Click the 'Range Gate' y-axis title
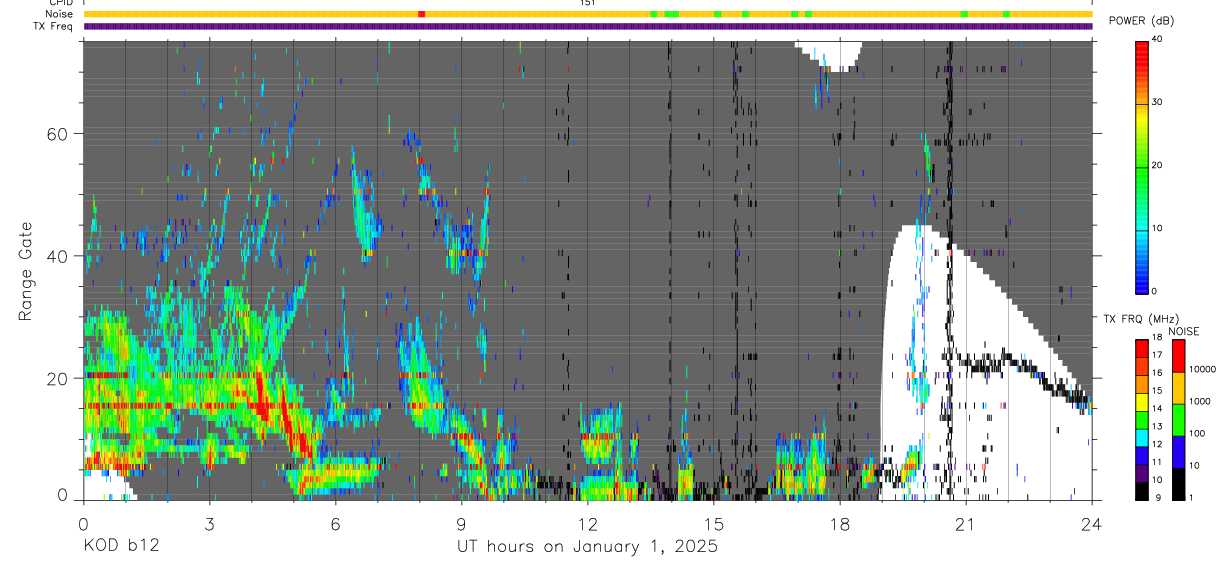The height and width of the screenshot is (567, 1228). 27,271
